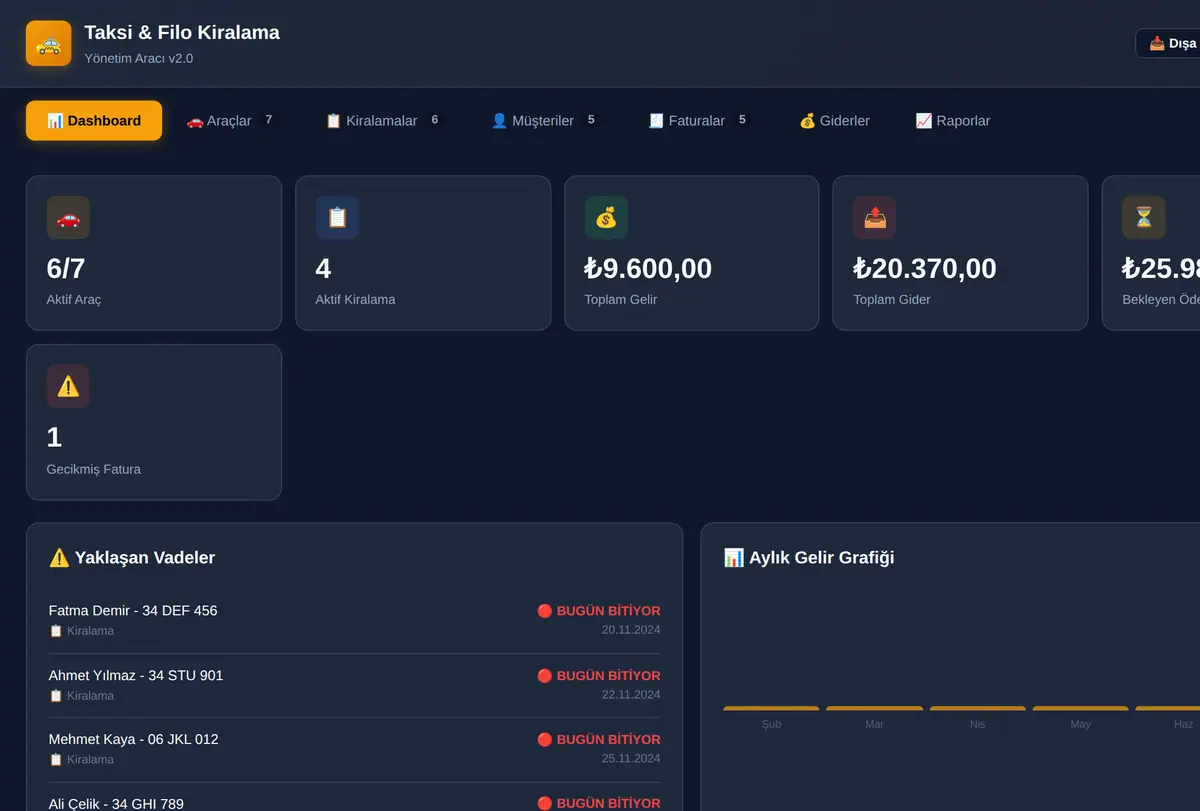Click the Dışa export button

coord(1170,43)
